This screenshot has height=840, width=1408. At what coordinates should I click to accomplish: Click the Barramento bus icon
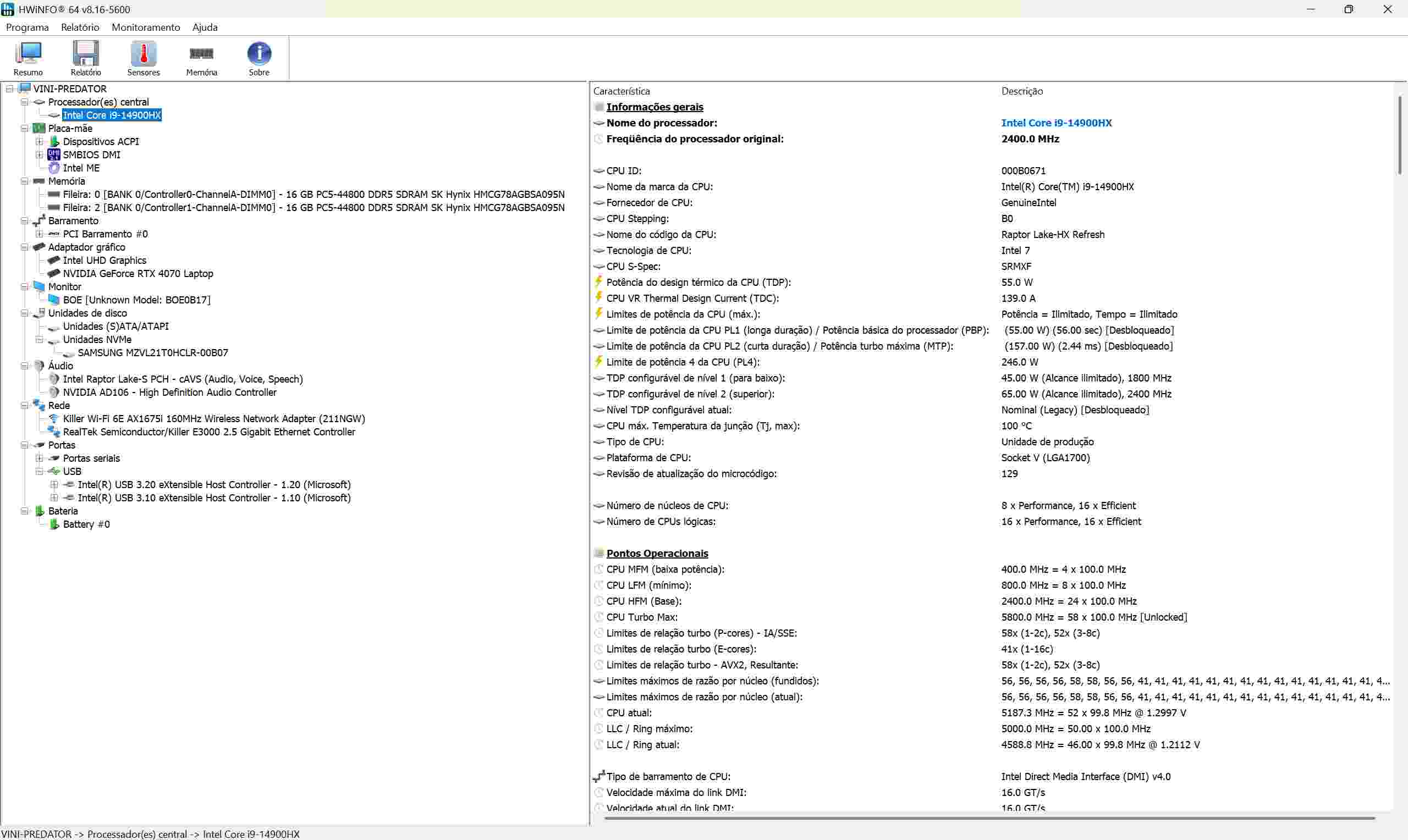[x=39, y=221]
